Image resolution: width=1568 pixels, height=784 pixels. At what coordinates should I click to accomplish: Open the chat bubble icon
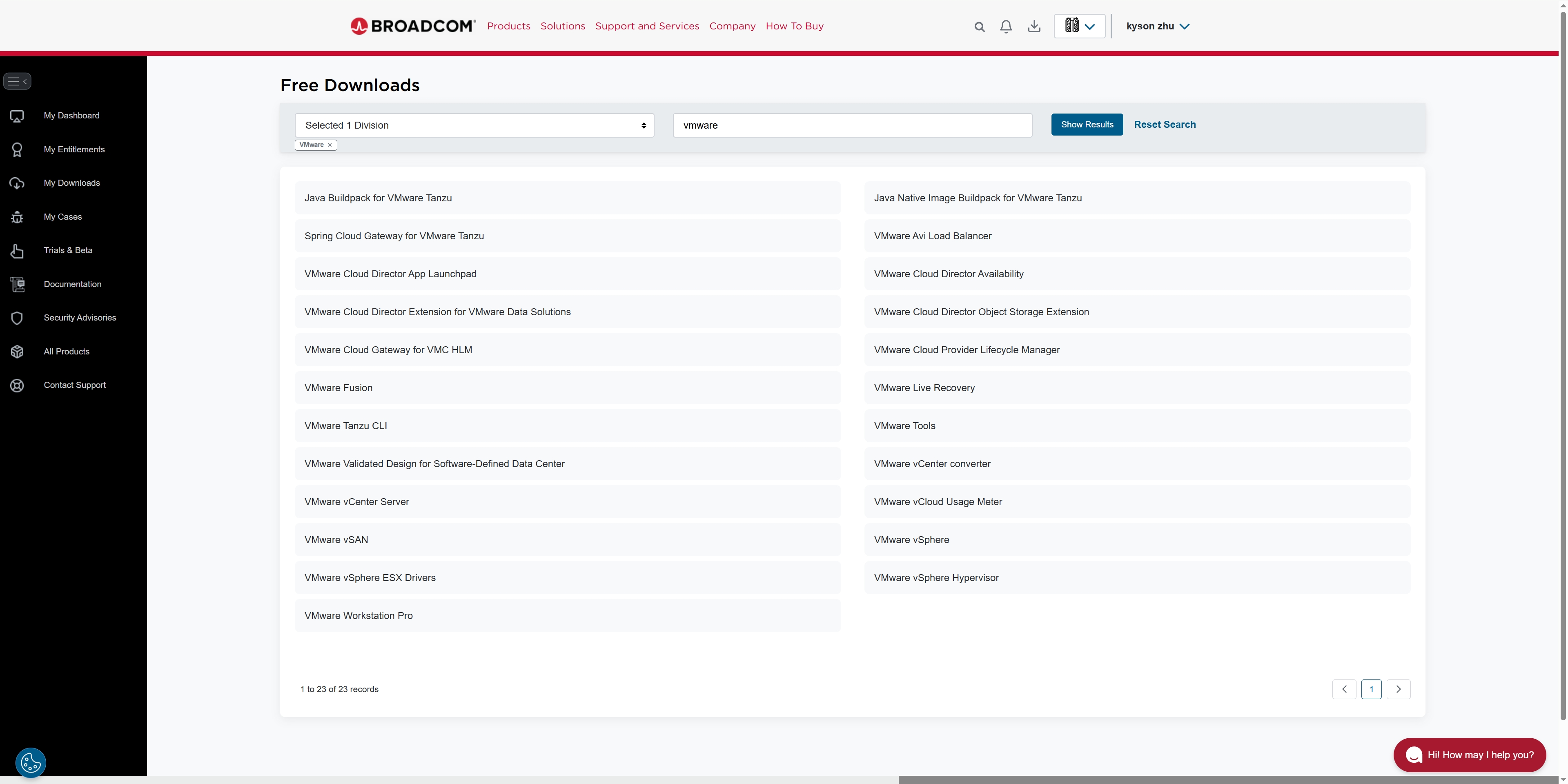(1413, 755)
